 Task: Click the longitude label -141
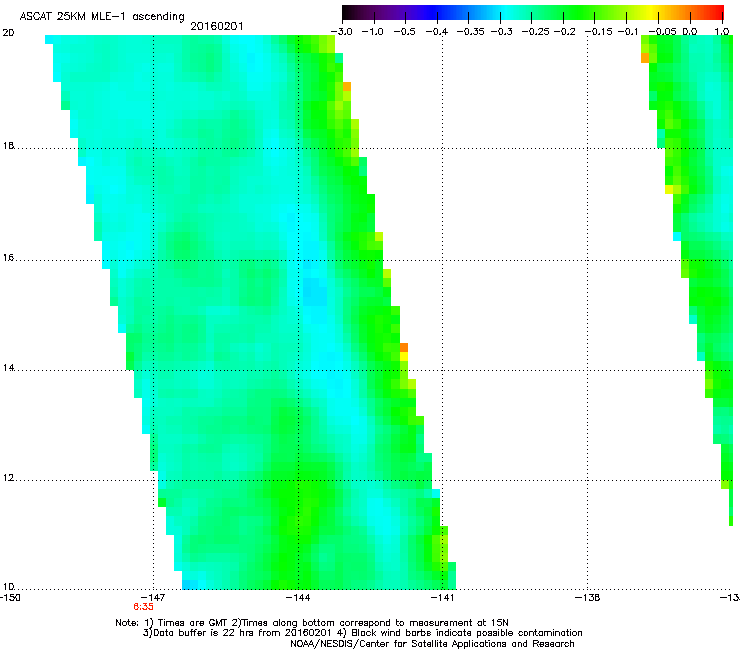coord(443,598)
